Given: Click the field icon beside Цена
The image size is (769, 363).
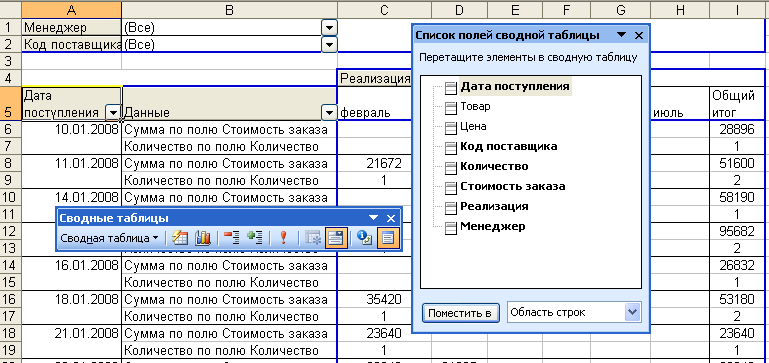Looking at the screenshot, I should click(x=451, y=128).
